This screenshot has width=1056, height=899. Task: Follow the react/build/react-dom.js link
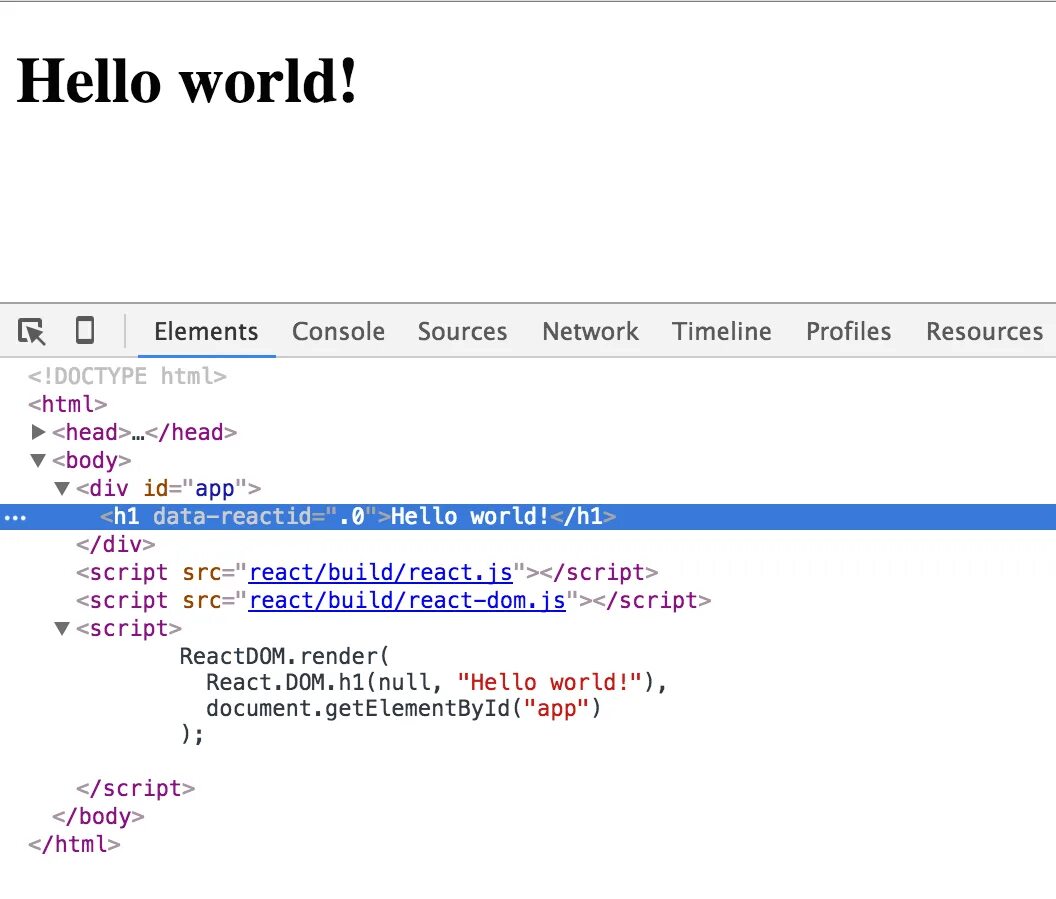[x=407, y=600]
